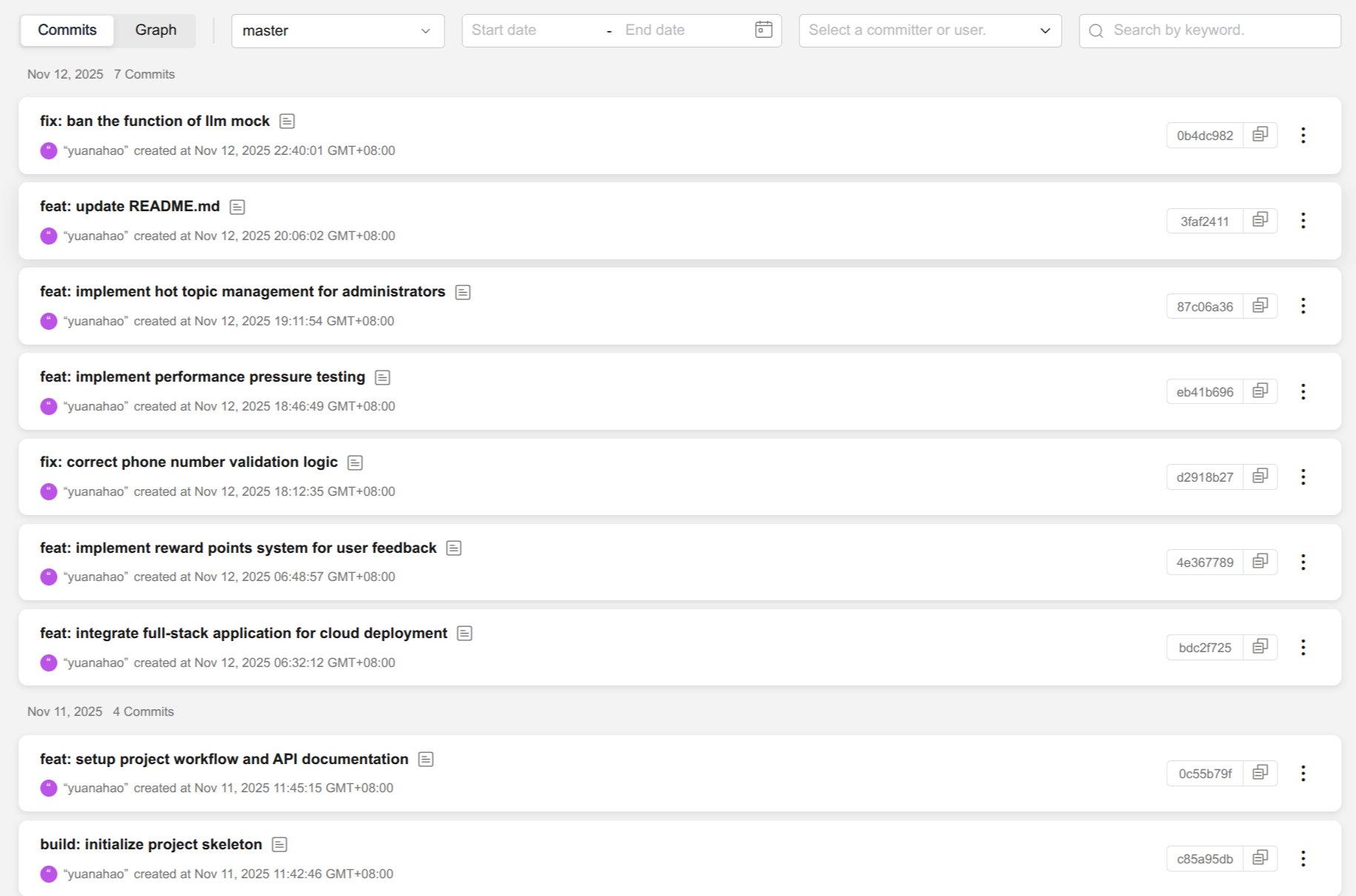Copy commit hash 3faf2411
Viewport: 1356px width, 896px height.
tap(1260, 221)
